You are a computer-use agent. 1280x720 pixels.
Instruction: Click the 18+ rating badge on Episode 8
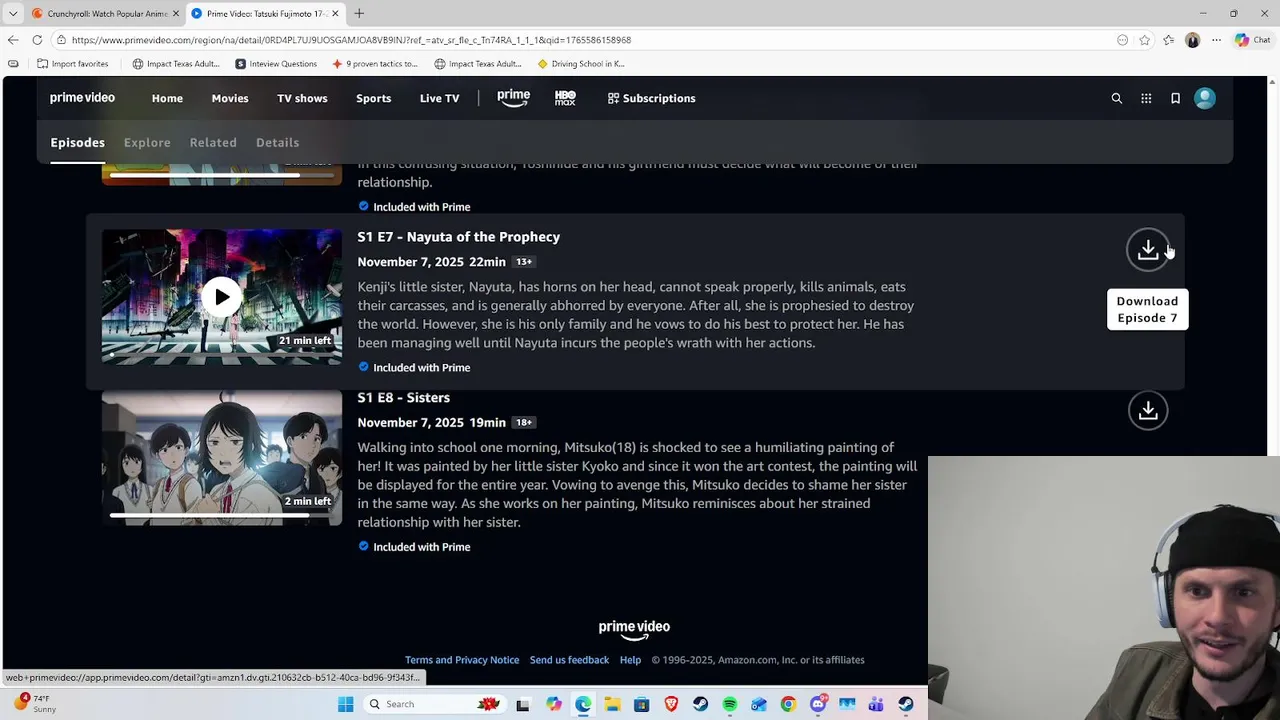coord(524,422)
